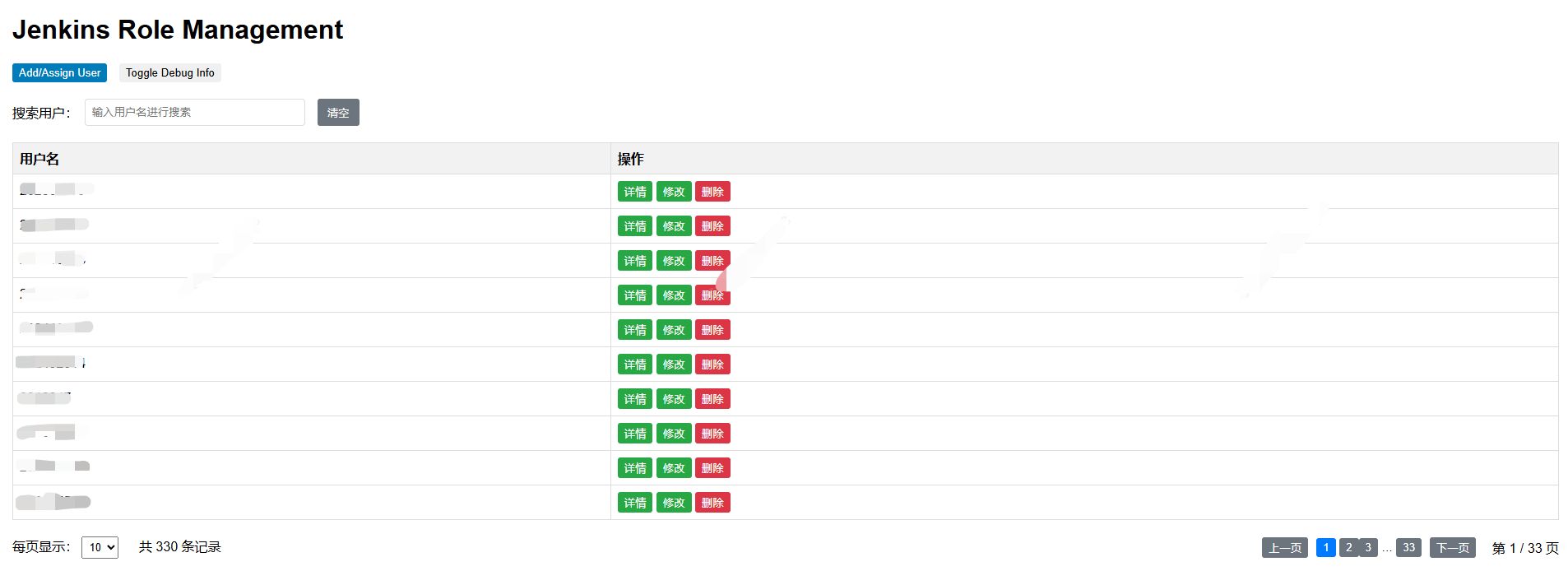
Task: Open 详情 details for the sixth user row
Action: click(x=635, y=364)
